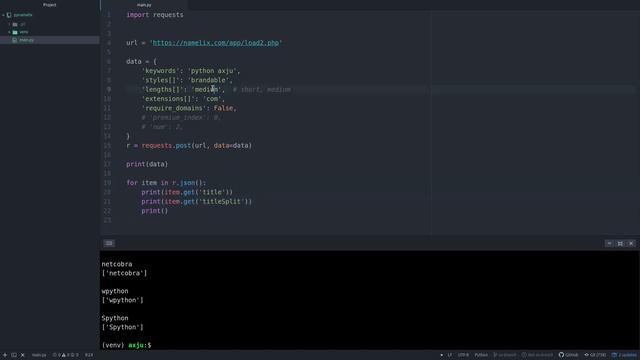
Task: Change UTF-8 file encoding
Action: pyautogui.click(x=463, y=355)
